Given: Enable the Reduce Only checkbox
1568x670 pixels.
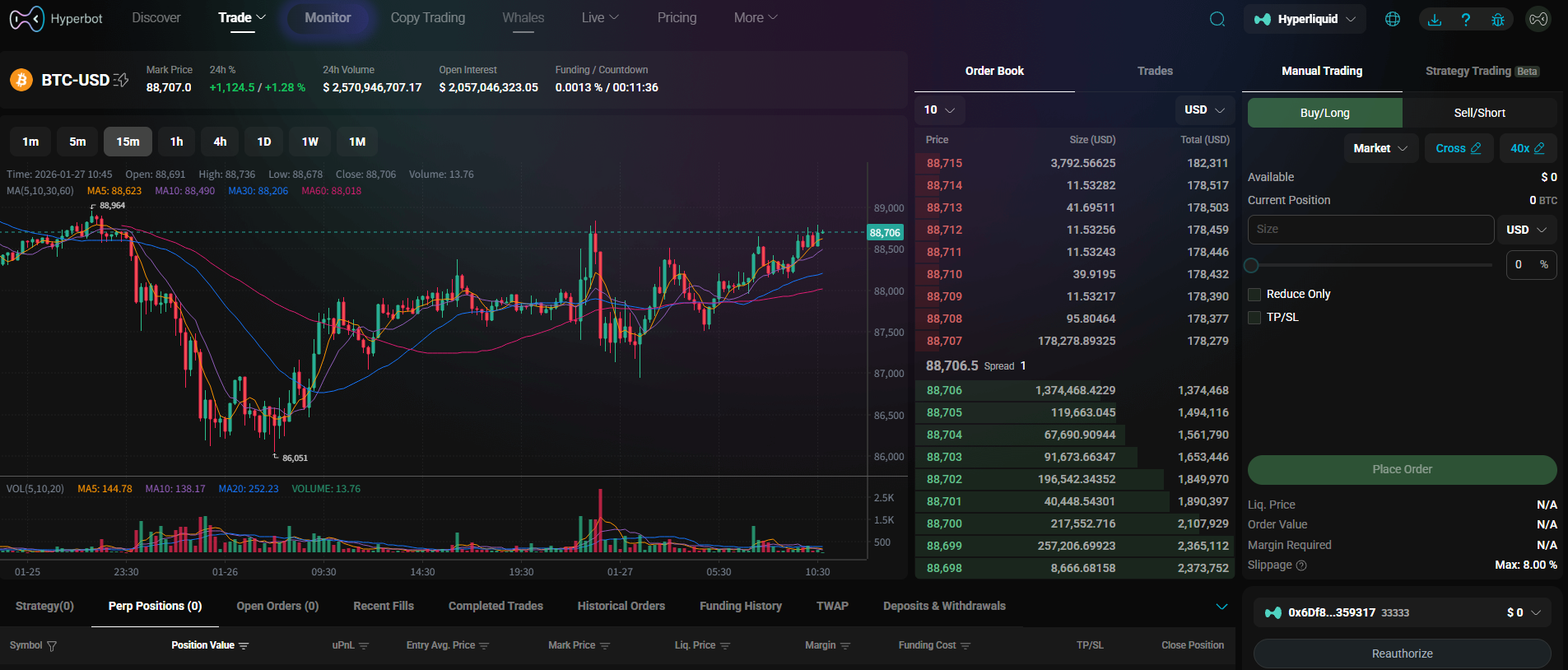Looking at the screenshot, I should pyautogui.click(x=1254, y=295).
